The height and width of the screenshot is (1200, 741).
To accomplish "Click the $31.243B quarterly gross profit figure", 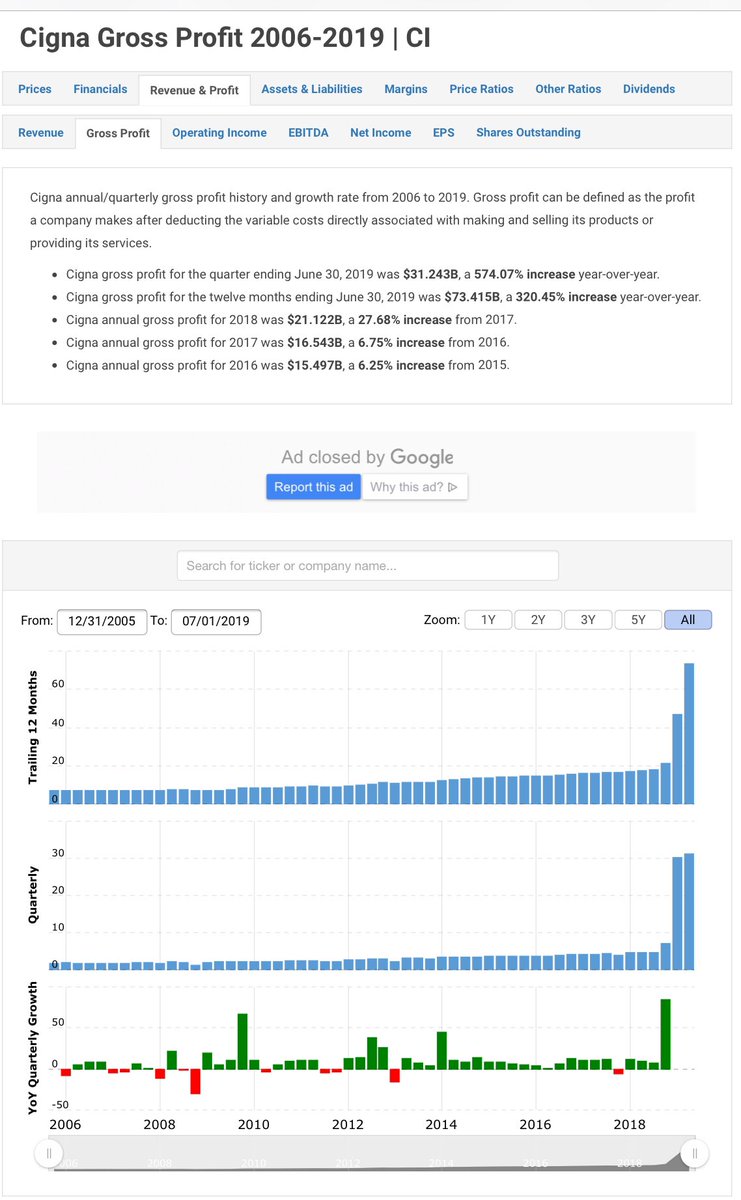I will [430, 273].
